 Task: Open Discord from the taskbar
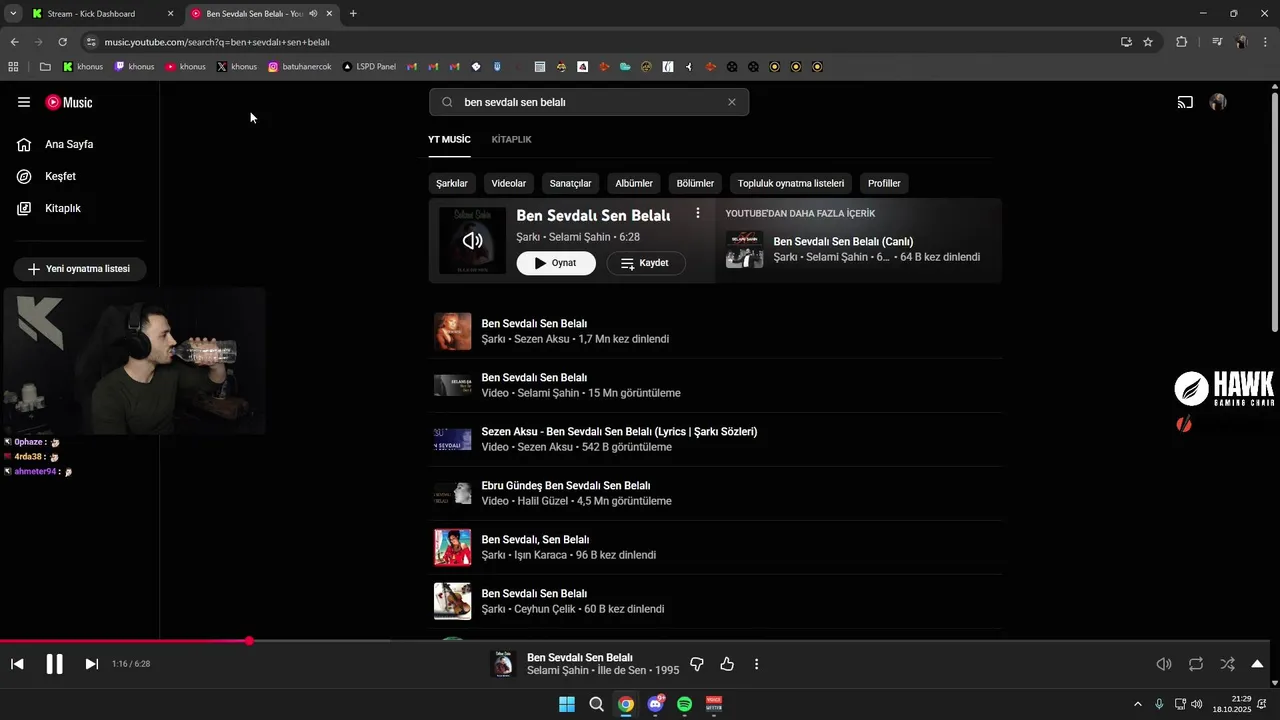coord(656,704)
